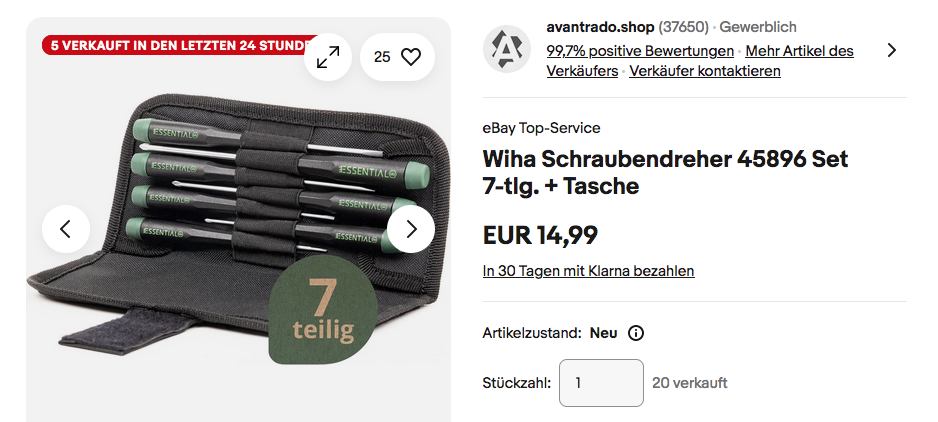Image resolution: width=938 pixels, height=422 pixels.
Task: Show next product image
Action: (411, 229)
